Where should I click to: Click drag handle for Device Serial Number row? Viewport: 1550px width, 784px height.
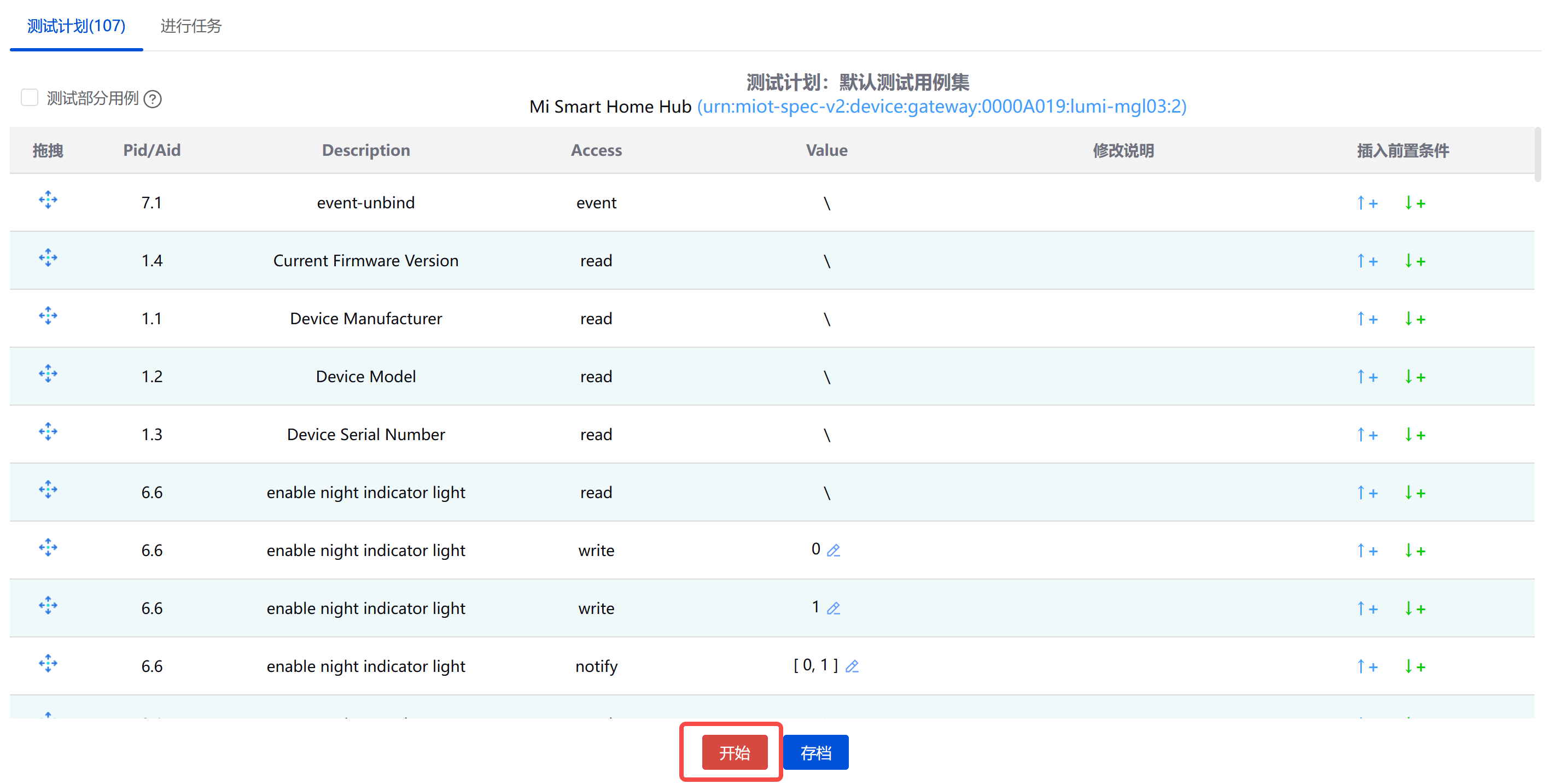click(x=48, y=431)
